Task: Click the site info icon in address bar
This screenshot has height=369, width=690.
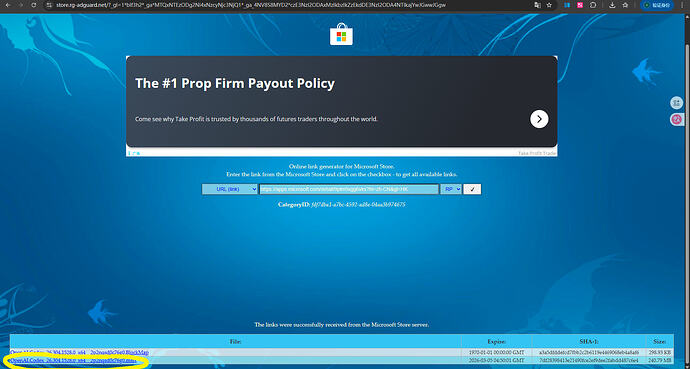Action: coord(49,5)
